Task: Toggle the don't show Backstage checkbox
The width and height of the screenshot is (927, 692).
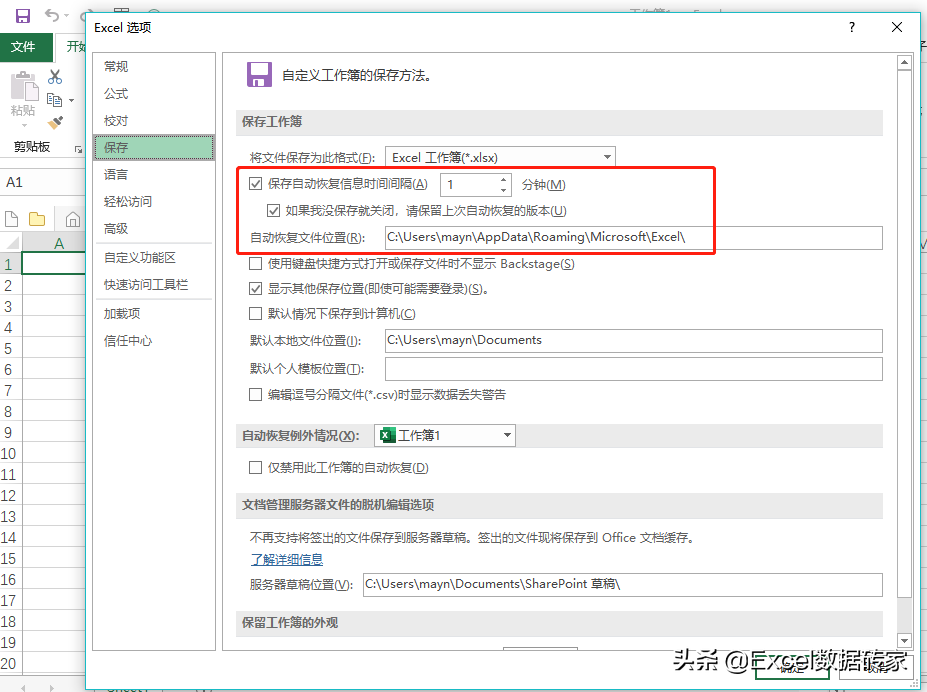Action: click(255, 264)
